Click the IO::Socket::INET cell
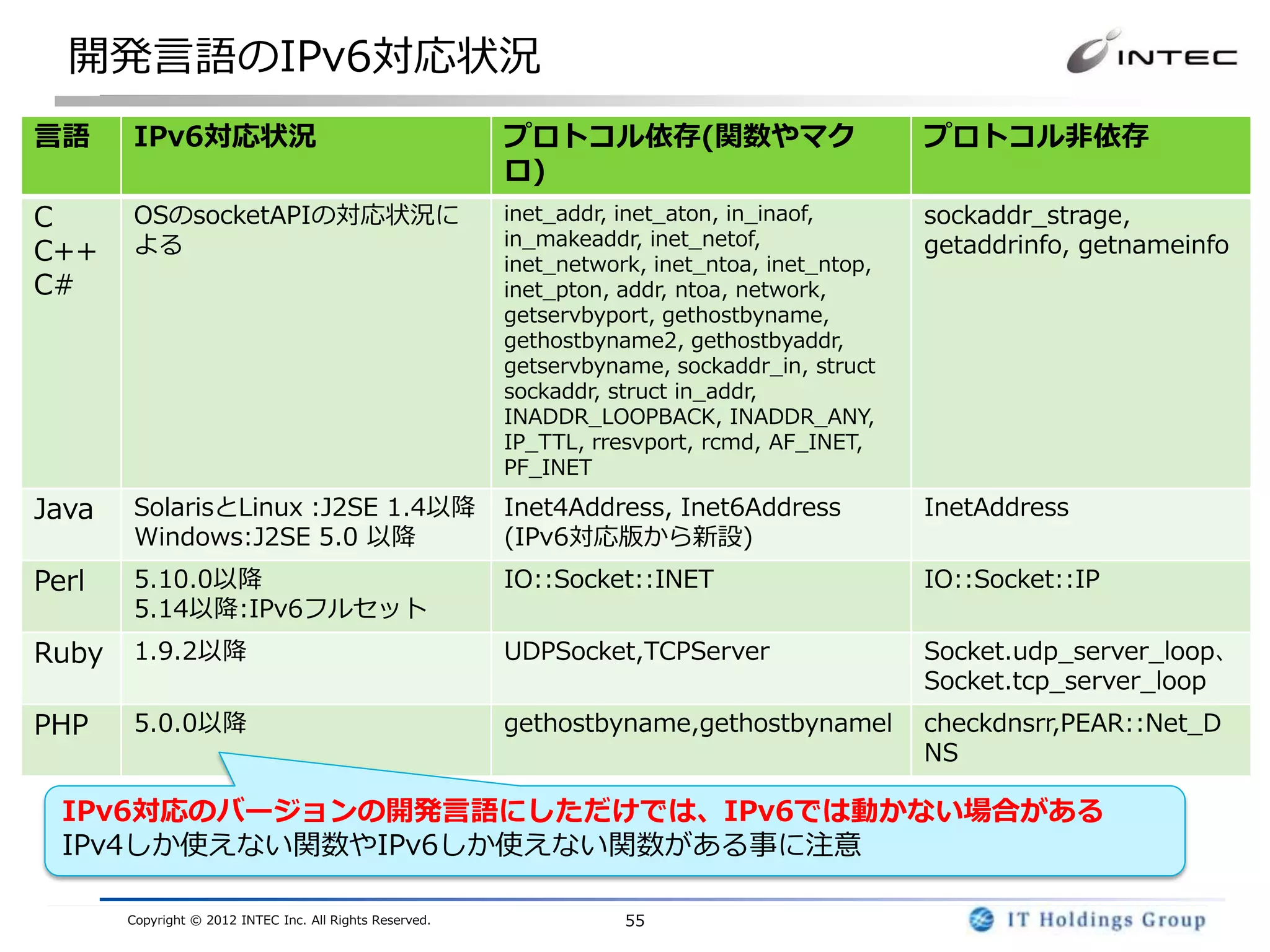The image size is (1270, 952). click(x=701, y=596)
